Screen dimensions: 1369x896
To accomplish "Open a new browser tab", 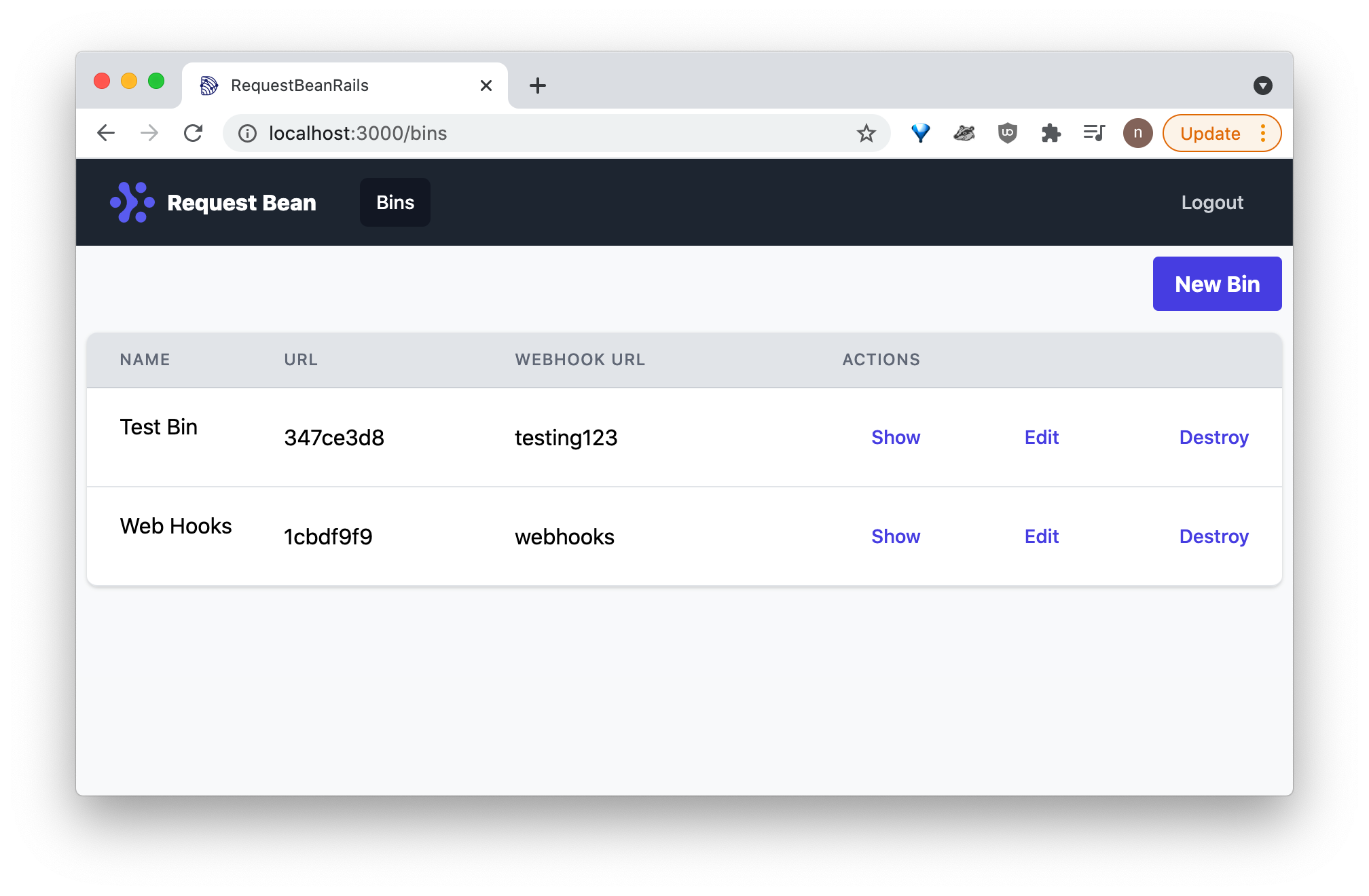I will 537,86.
